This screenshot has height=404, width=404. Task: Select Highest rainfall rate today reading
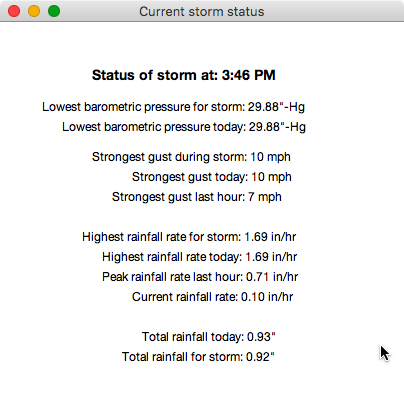199,257
